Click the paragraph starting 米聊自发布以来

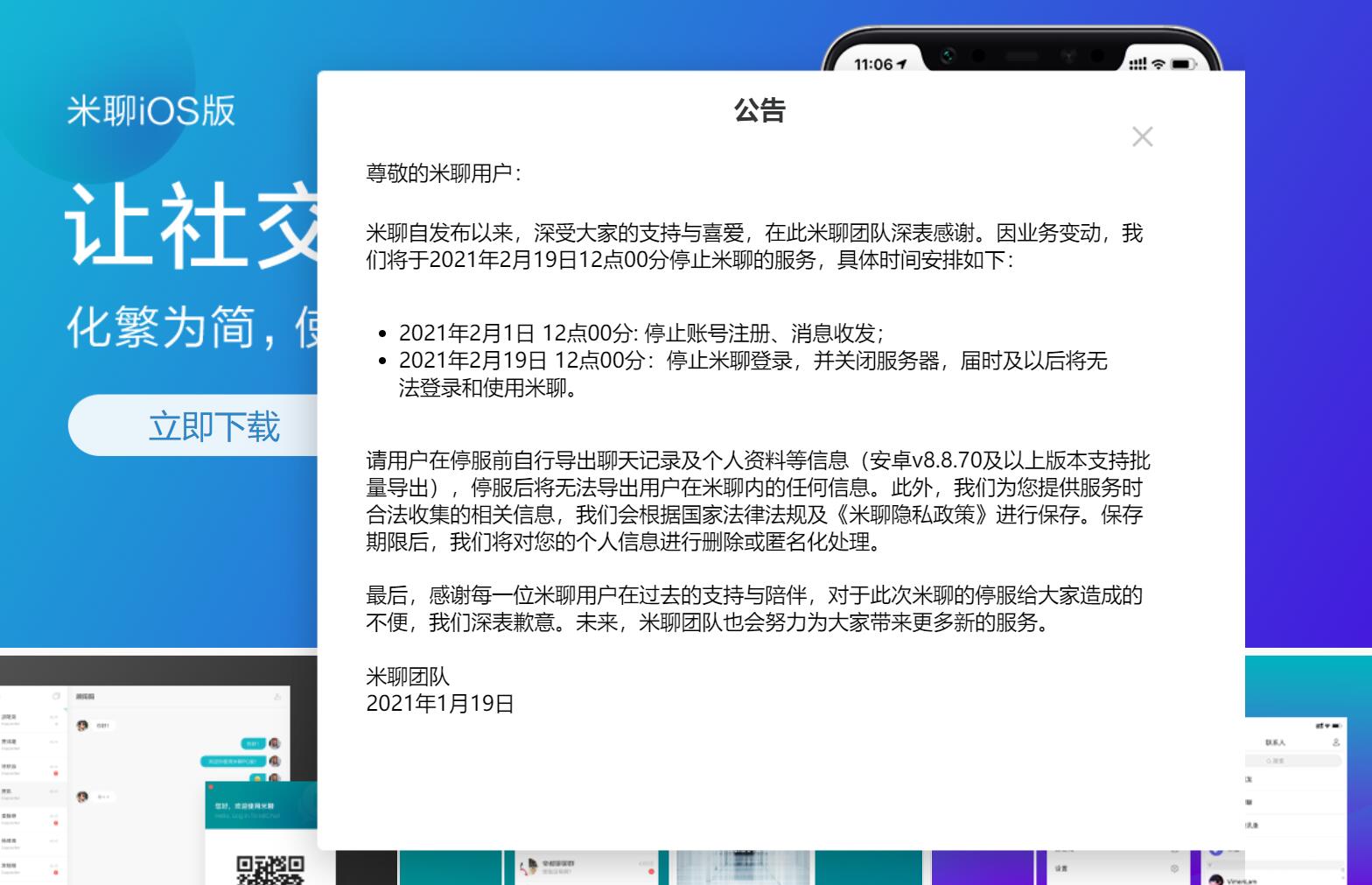[x=754, y=246]
